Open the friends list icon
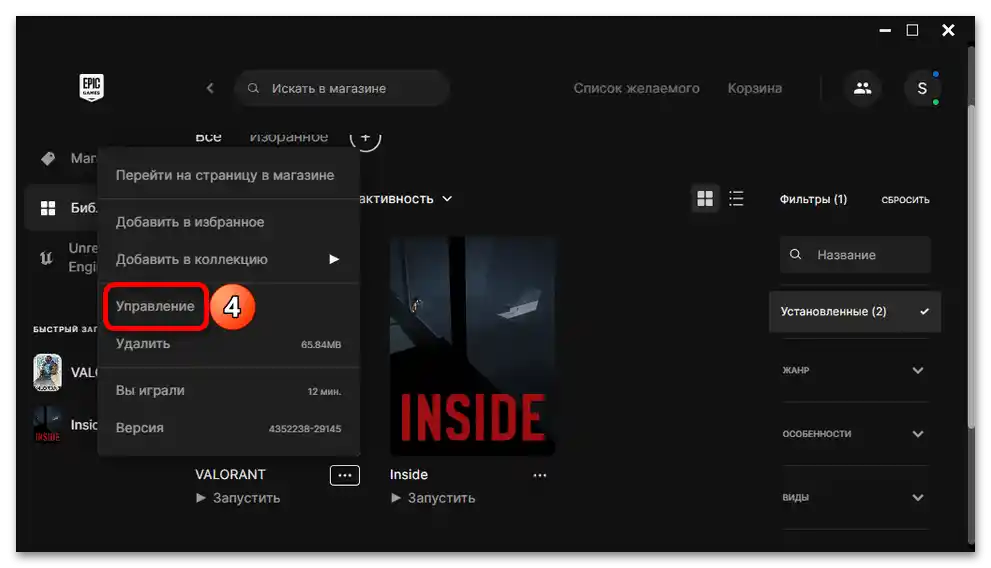This screenshot has width=991, height=568. pos(862,88)
